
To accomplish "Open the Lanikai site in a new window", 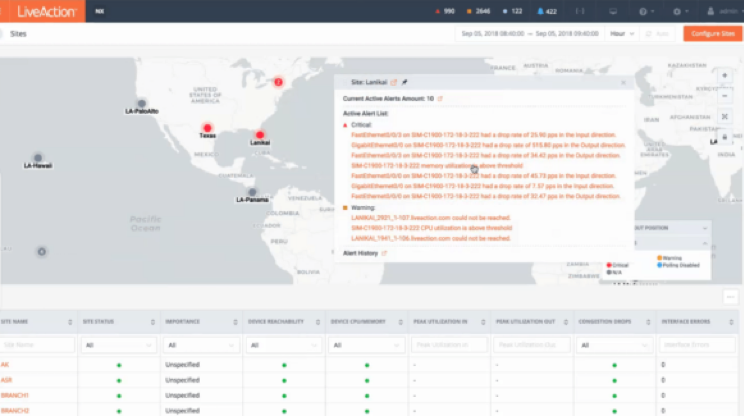I will tap(393, 82).
